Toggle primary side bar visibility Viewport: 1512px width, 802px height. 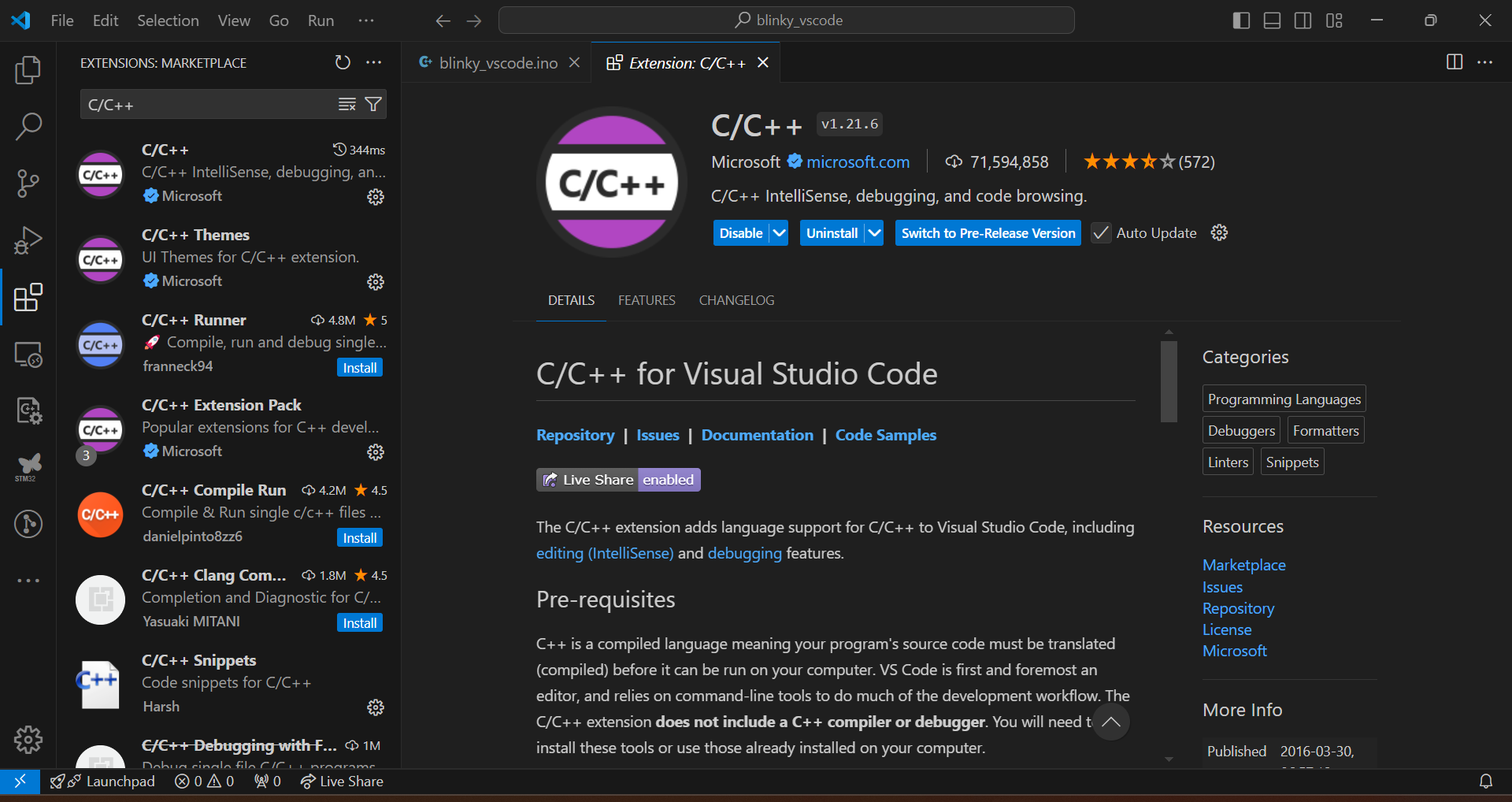tap(1241, 20)
